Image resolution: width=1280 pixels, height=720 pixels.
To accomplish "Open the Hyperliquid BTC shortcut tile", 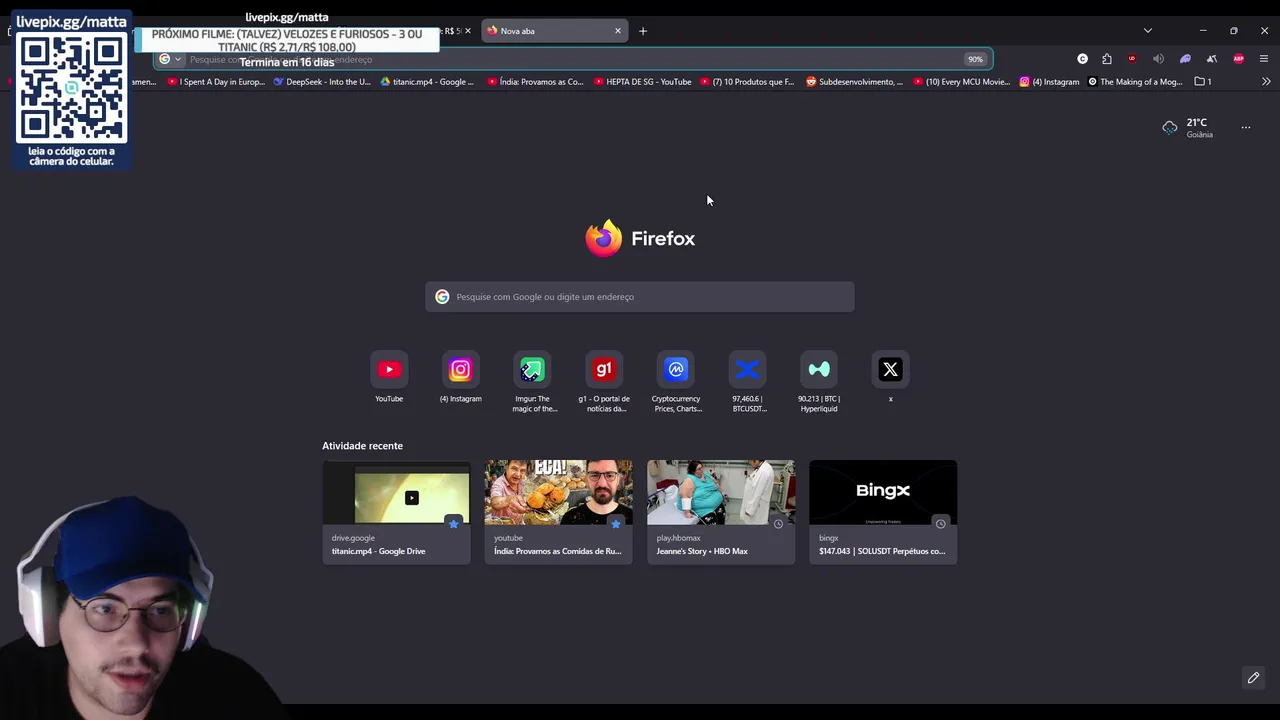I will (x=819, y=370).
